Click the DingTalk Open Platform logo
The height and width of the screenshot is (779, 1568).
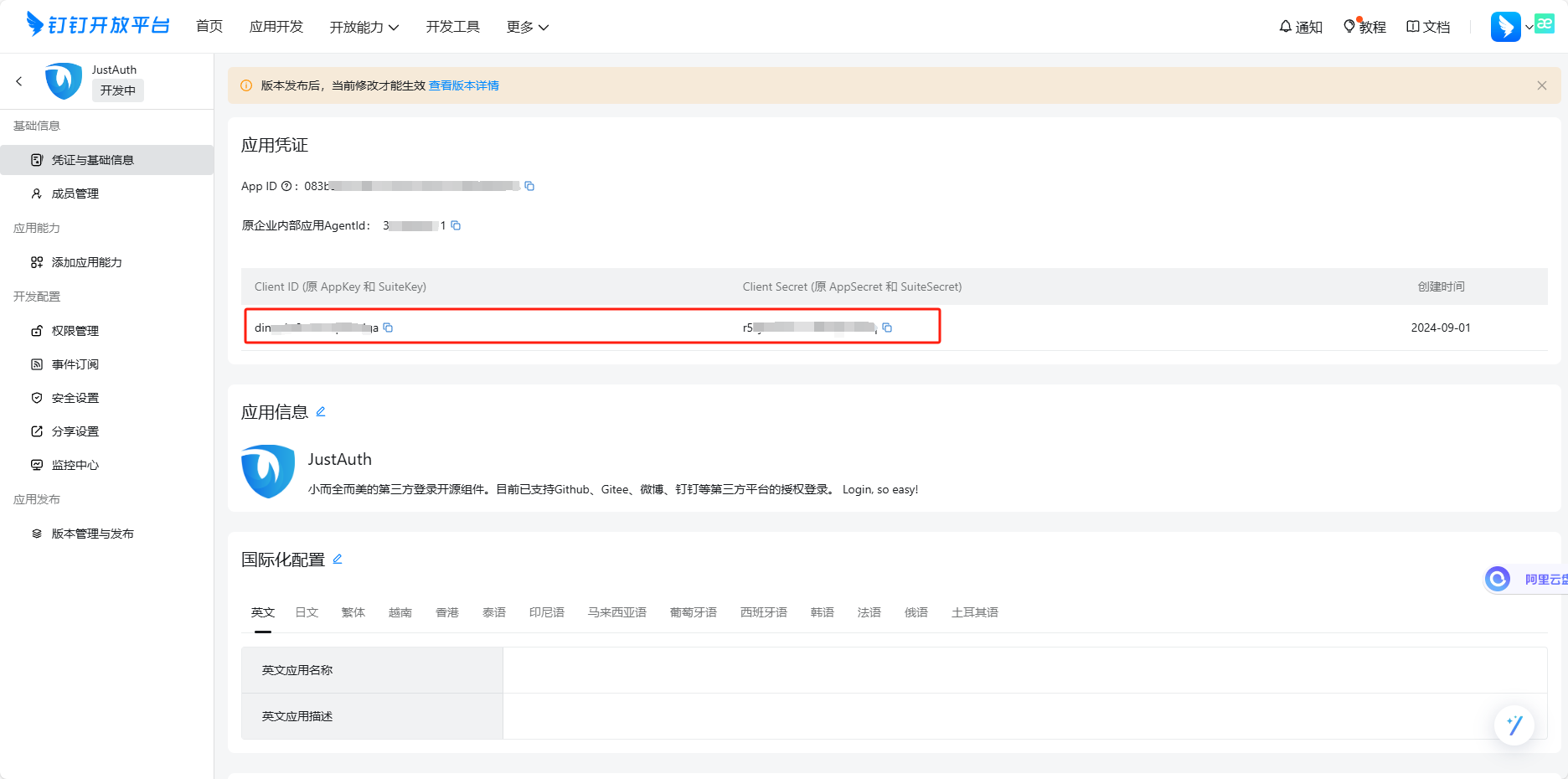98,25
